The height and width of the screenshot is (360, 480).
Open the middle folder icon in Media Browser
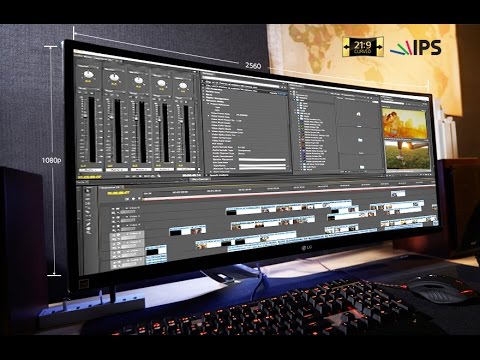point(360,140)
